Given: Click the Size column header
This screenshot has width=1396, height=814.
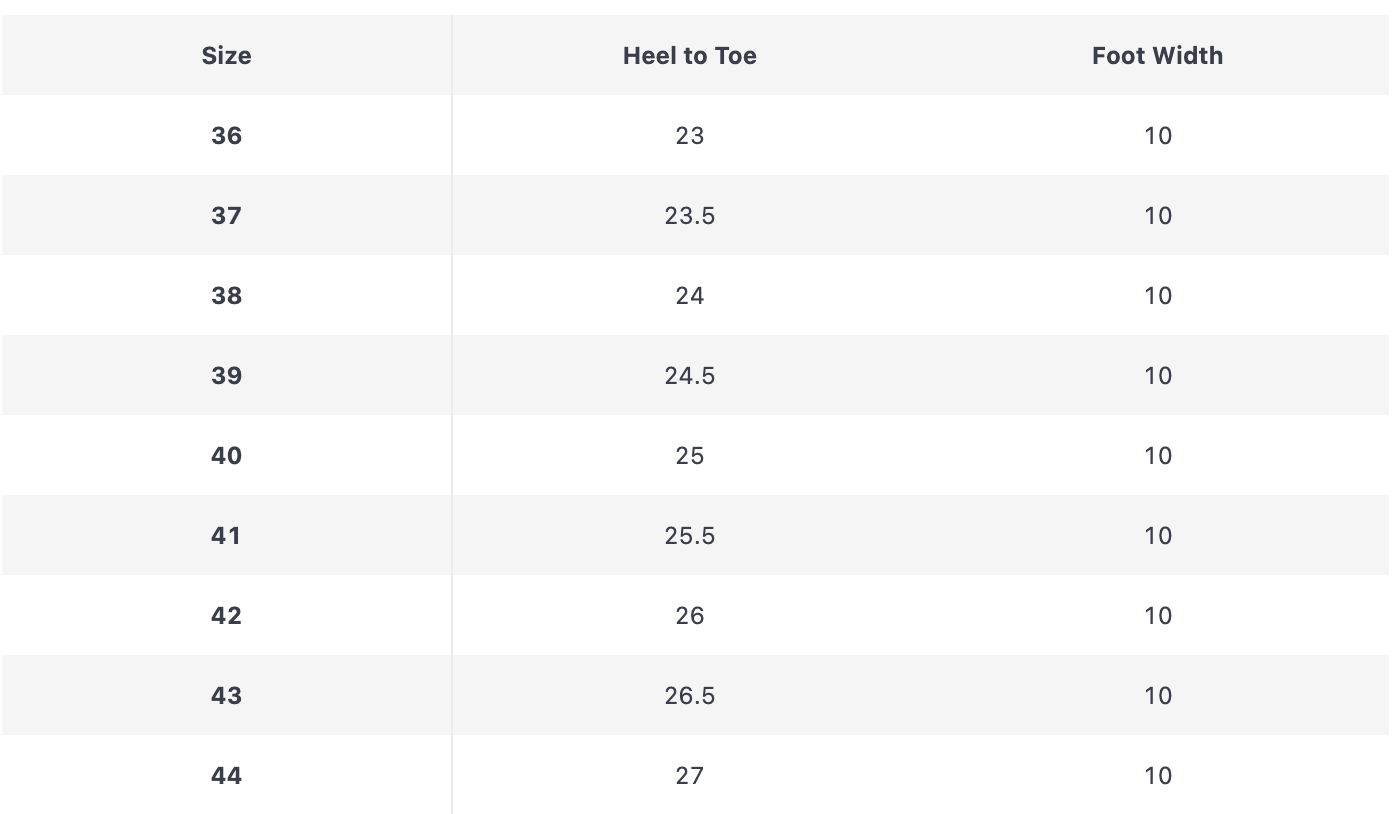Looking at the screenshot, I should [226, 55].
